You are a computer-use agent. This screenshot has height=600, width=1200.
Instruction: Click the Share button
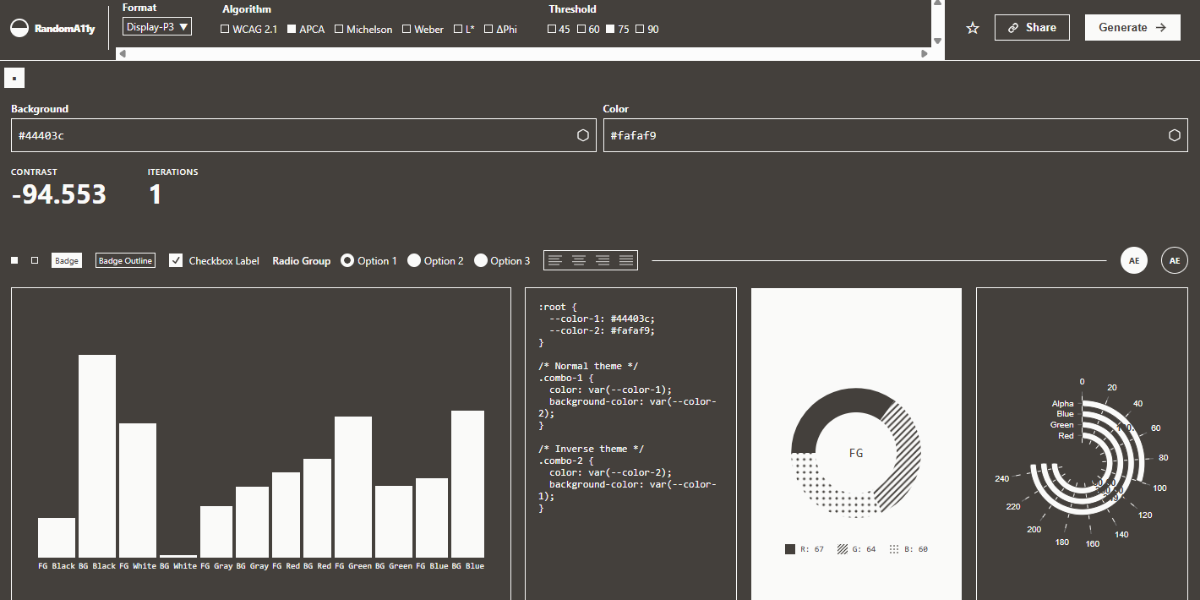(1031, 28)
